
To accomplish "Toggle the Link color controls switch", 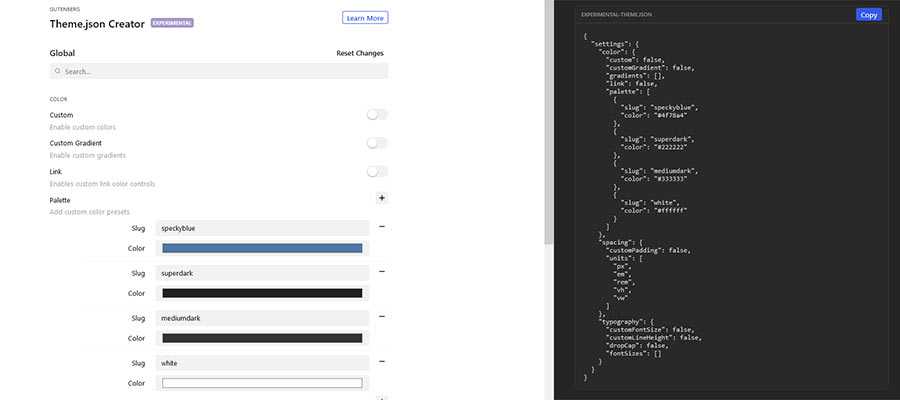I will point(376,171).
